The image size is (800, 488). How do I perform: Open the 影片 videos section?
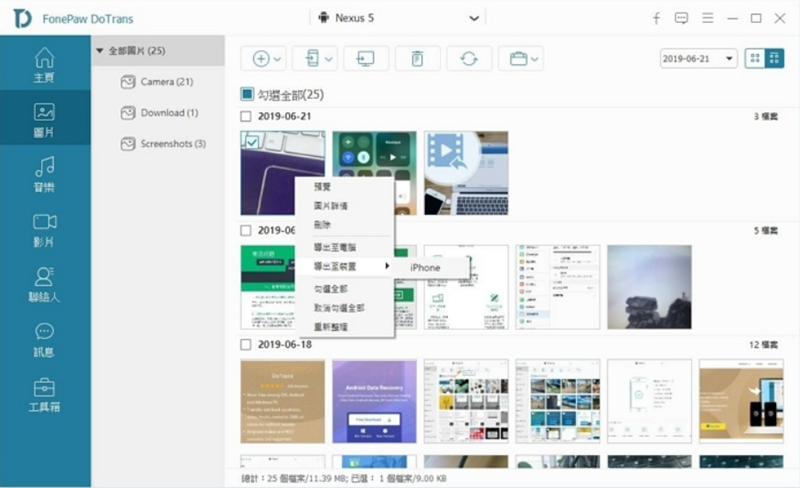coord(44,230)
